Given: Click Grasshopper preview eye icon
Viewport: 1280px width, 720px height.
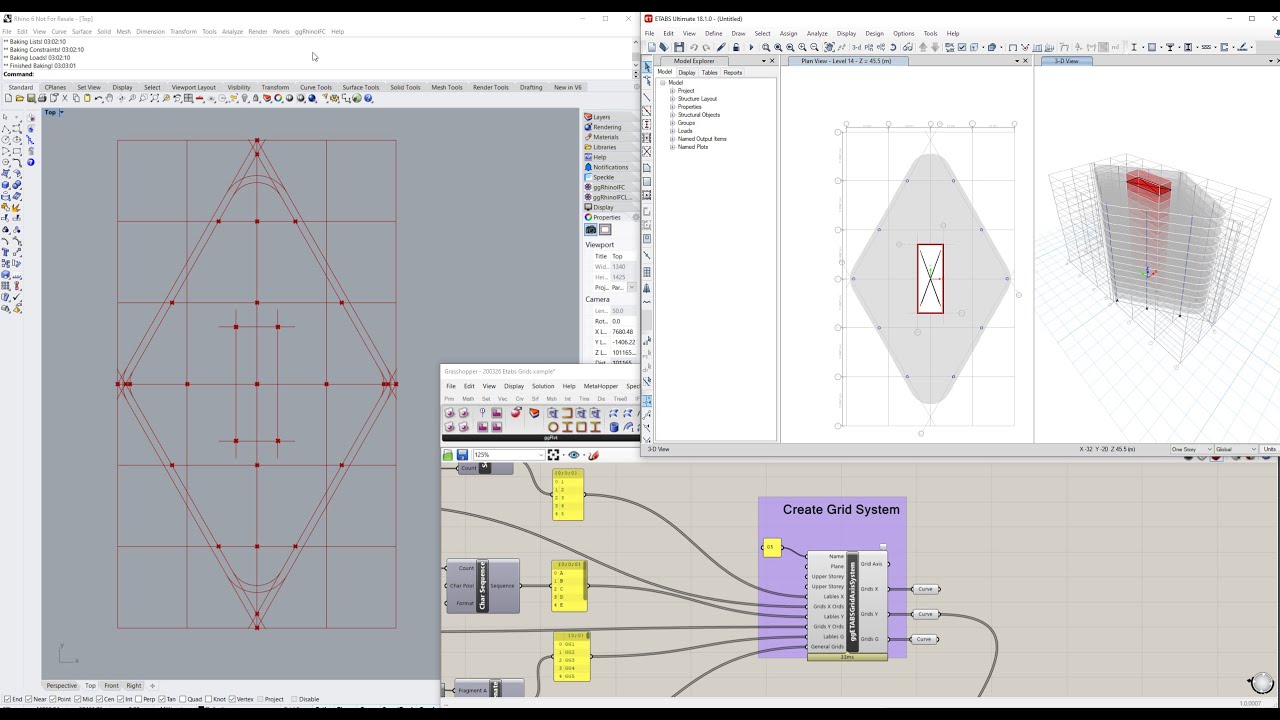Looking at the screenshot, I should (574, 455).
